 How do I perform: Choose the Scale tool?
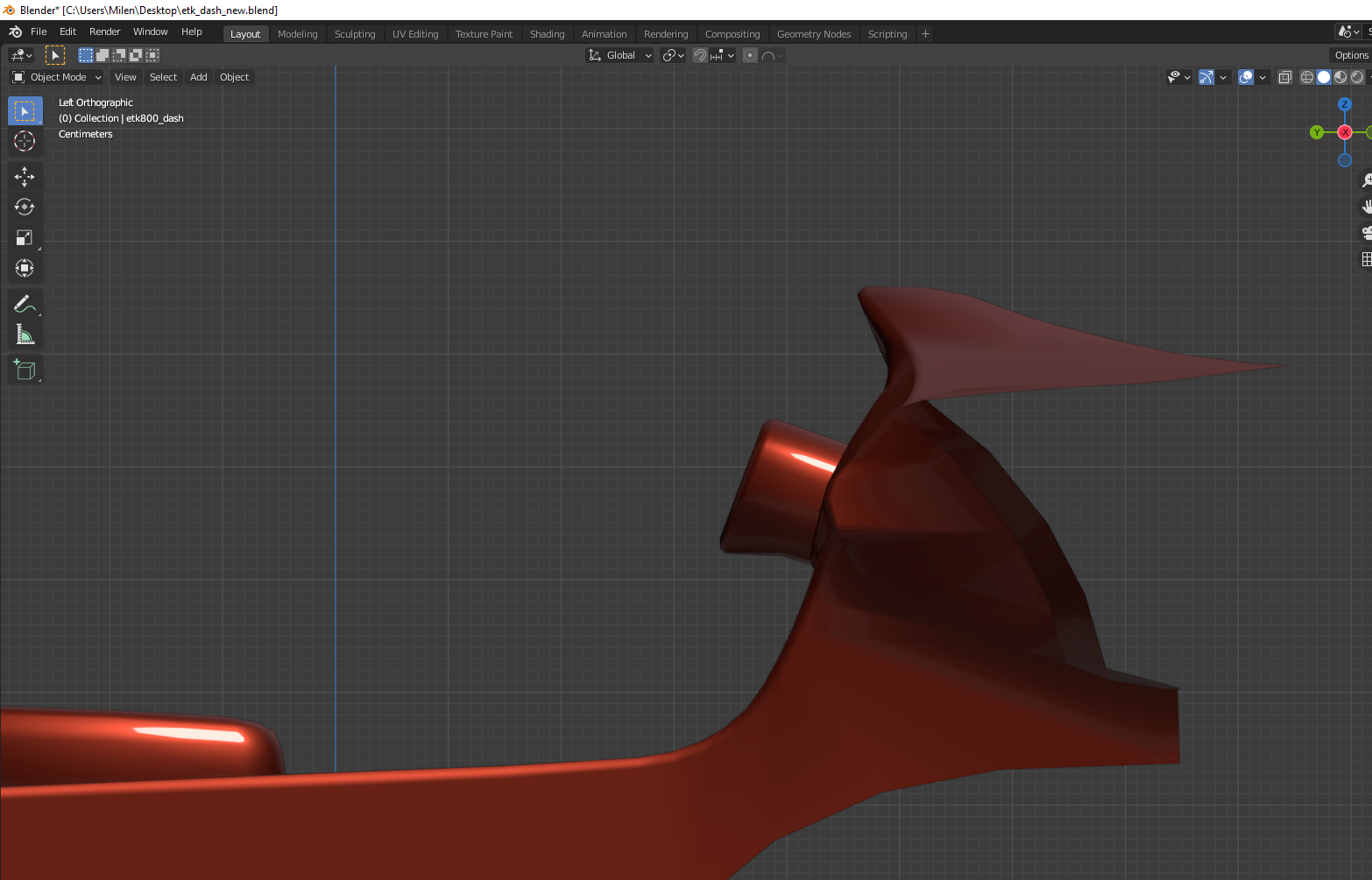pyautogui.click(x=25, y=238)
